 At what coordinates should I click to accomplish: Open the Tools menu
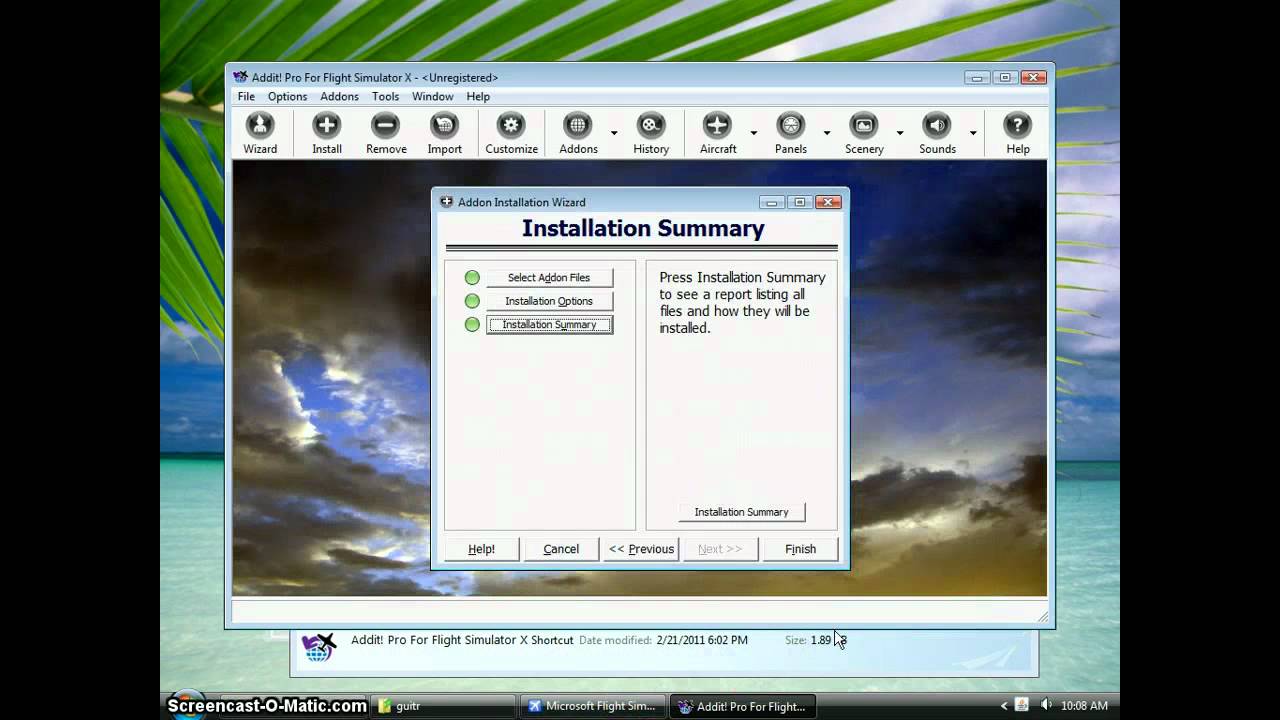coord(385,97)
